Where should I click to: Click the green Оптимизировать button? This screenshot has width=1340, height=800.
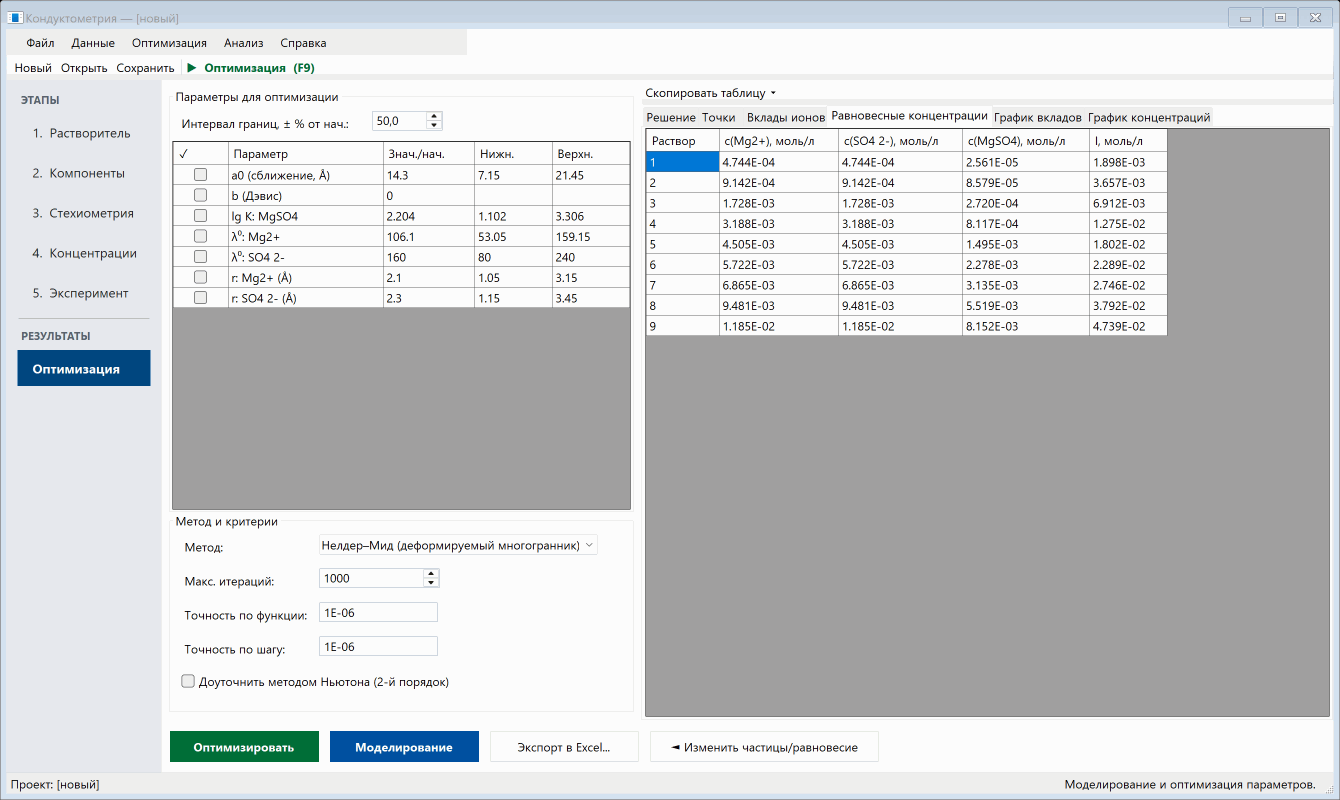pos(244,747)
